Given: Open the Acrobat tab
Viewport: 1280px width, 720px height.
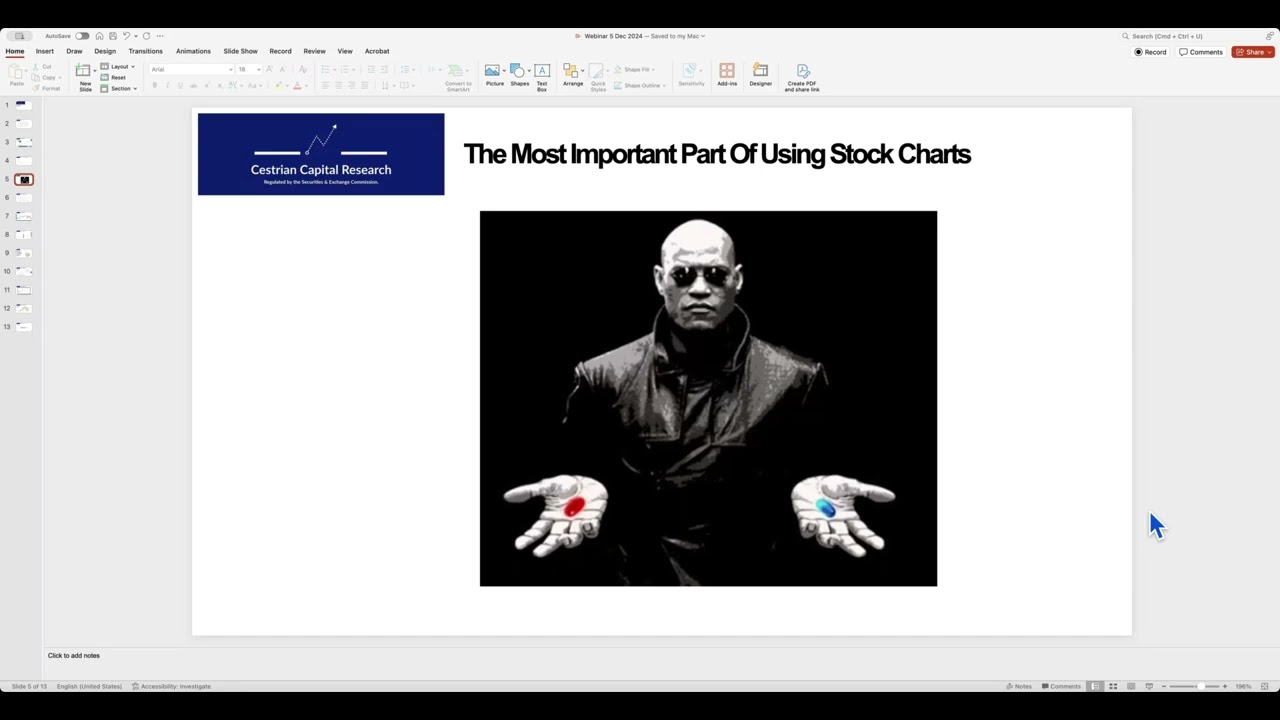Looking at the screenshot, I should pyautogui.click(x=377, y=51).
